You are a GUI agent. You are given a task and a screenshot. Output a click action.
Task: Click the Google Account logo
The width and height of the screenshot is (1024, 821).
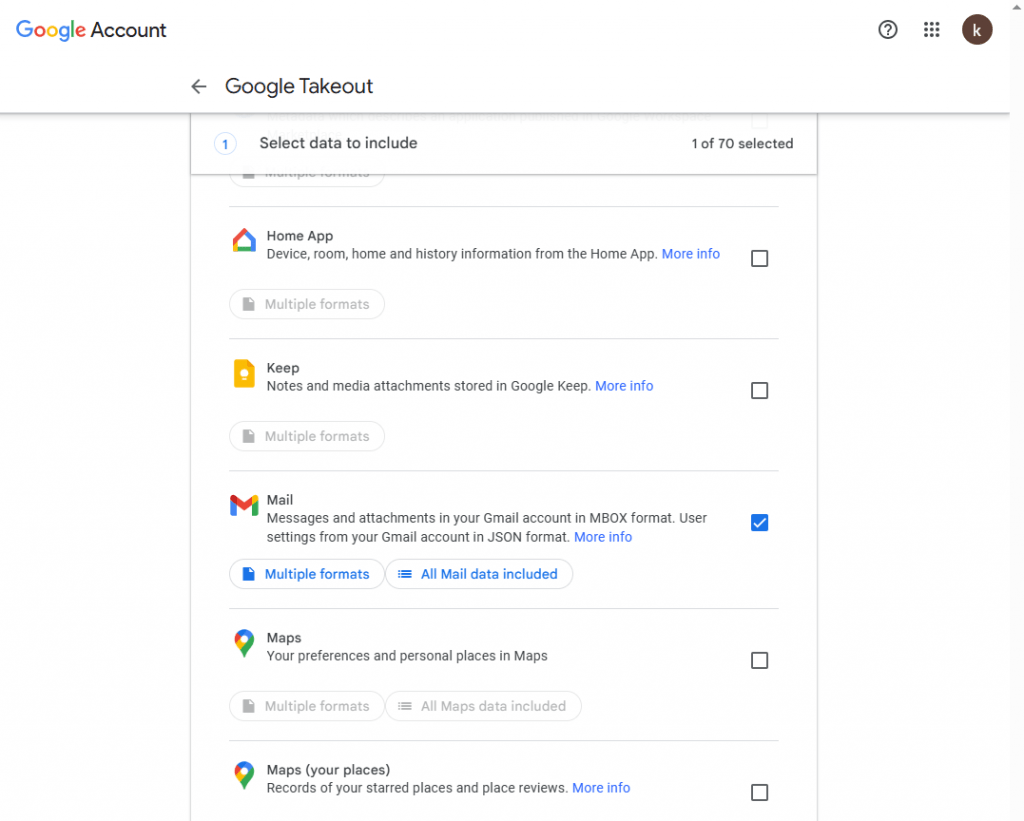tap(91, 30)
